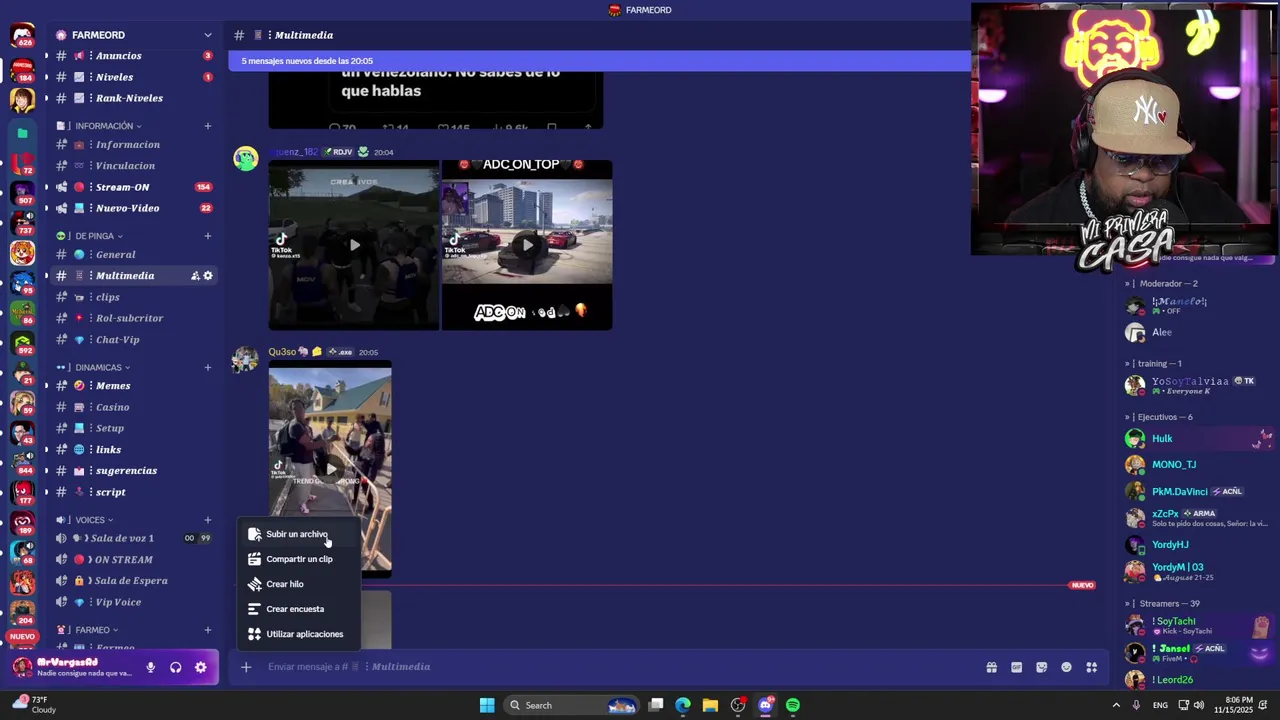The height and width of the screenshot is (720, 1280).
Task: Open the apps icon at message bar end
Action: pos(1092,668)
